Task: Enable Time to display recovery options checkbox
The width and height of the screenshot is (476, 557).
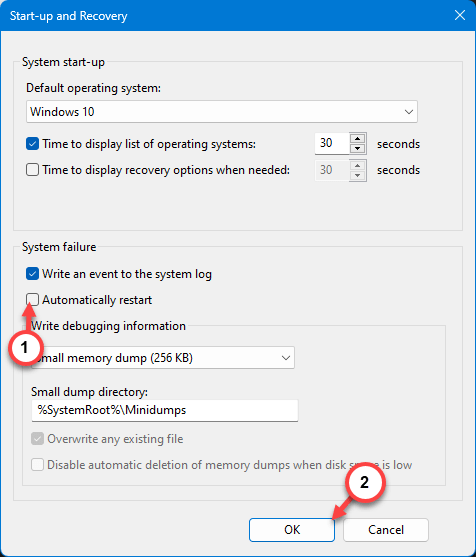Action: [32, 170]
